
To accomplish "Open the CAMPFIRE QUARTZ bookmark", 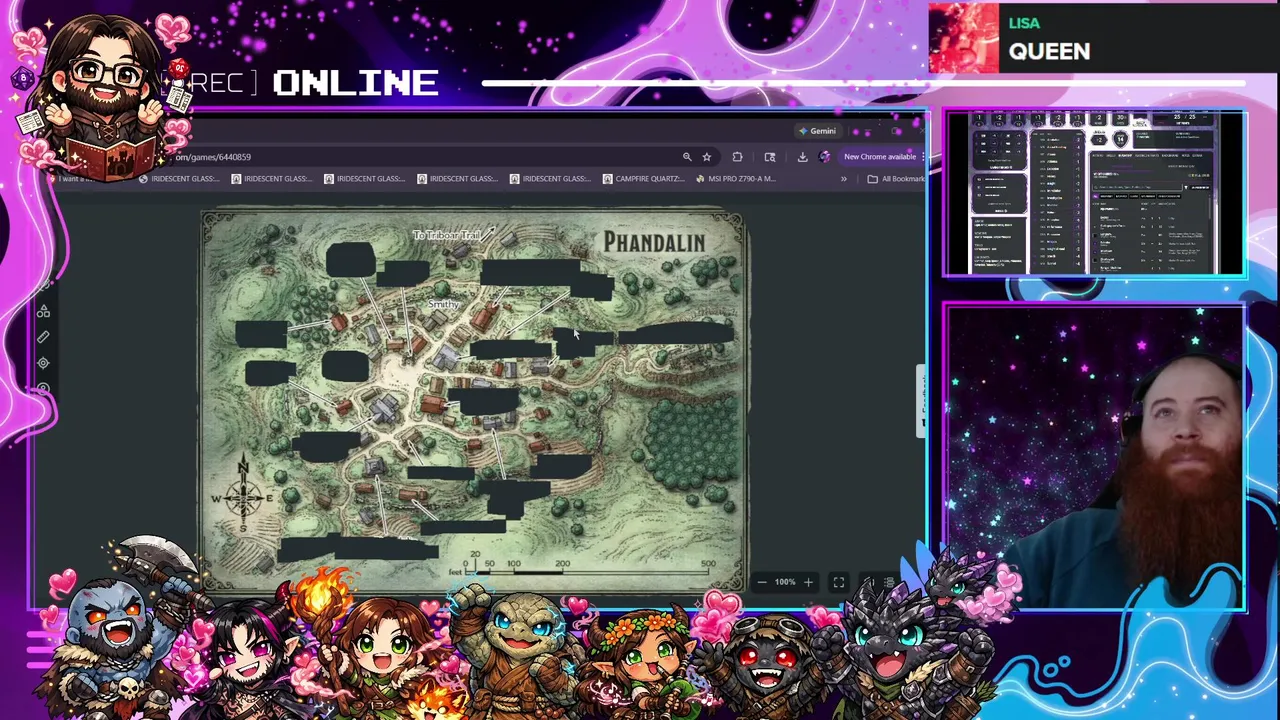I will pyautogui.click(x=644, y=179).
